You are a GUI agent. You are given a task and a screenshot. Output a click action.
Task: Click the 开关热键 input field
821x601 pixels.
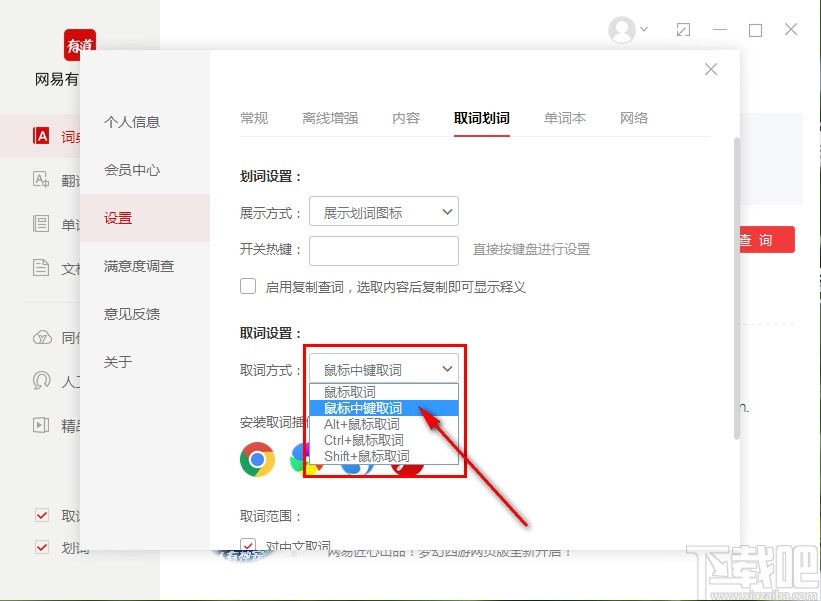[384, 251]
